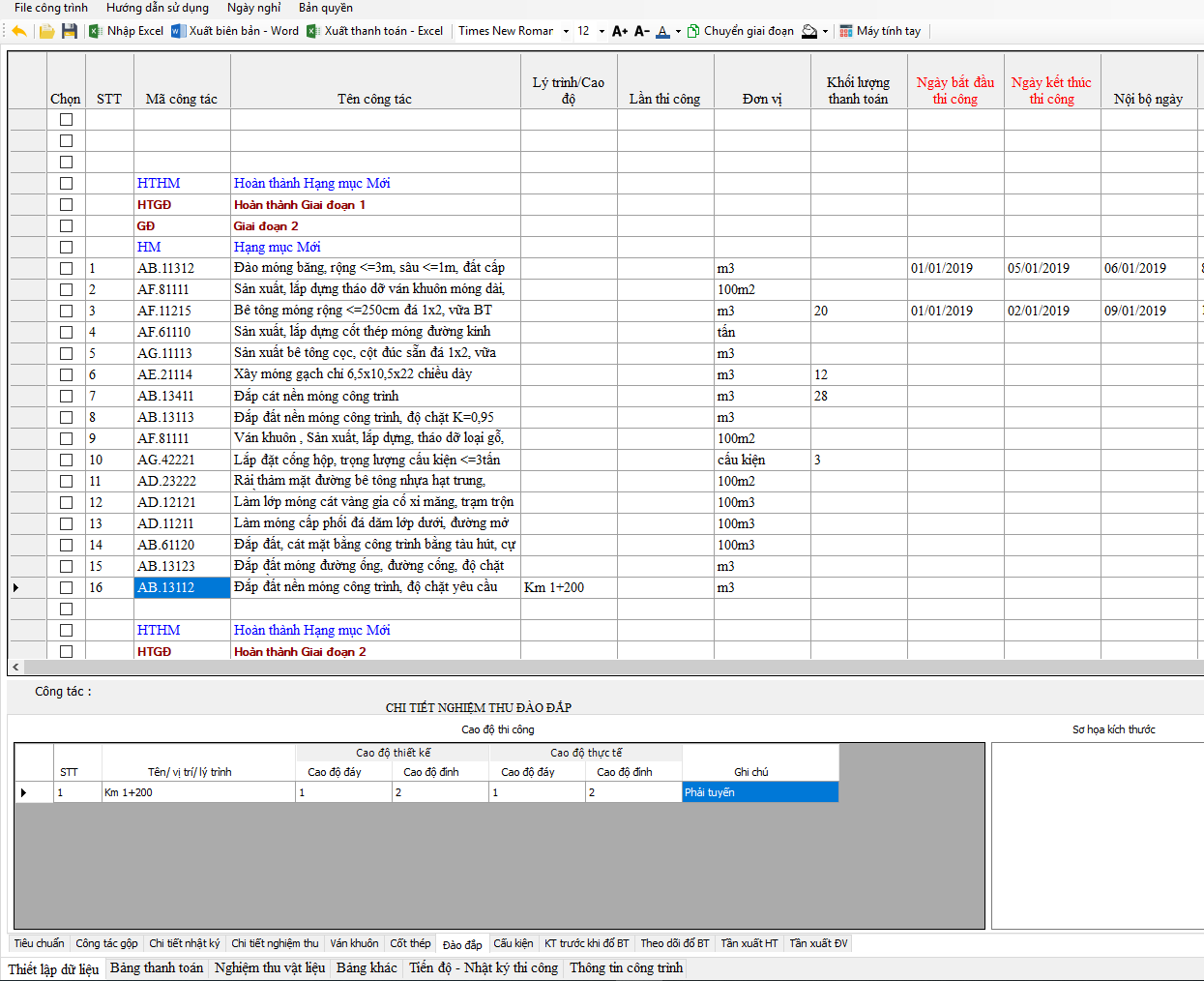The height and width of the screenshot is (981, 1204).
Task: Switch to Tiêu chuẩn tab
Action: [x=39, y=943]
